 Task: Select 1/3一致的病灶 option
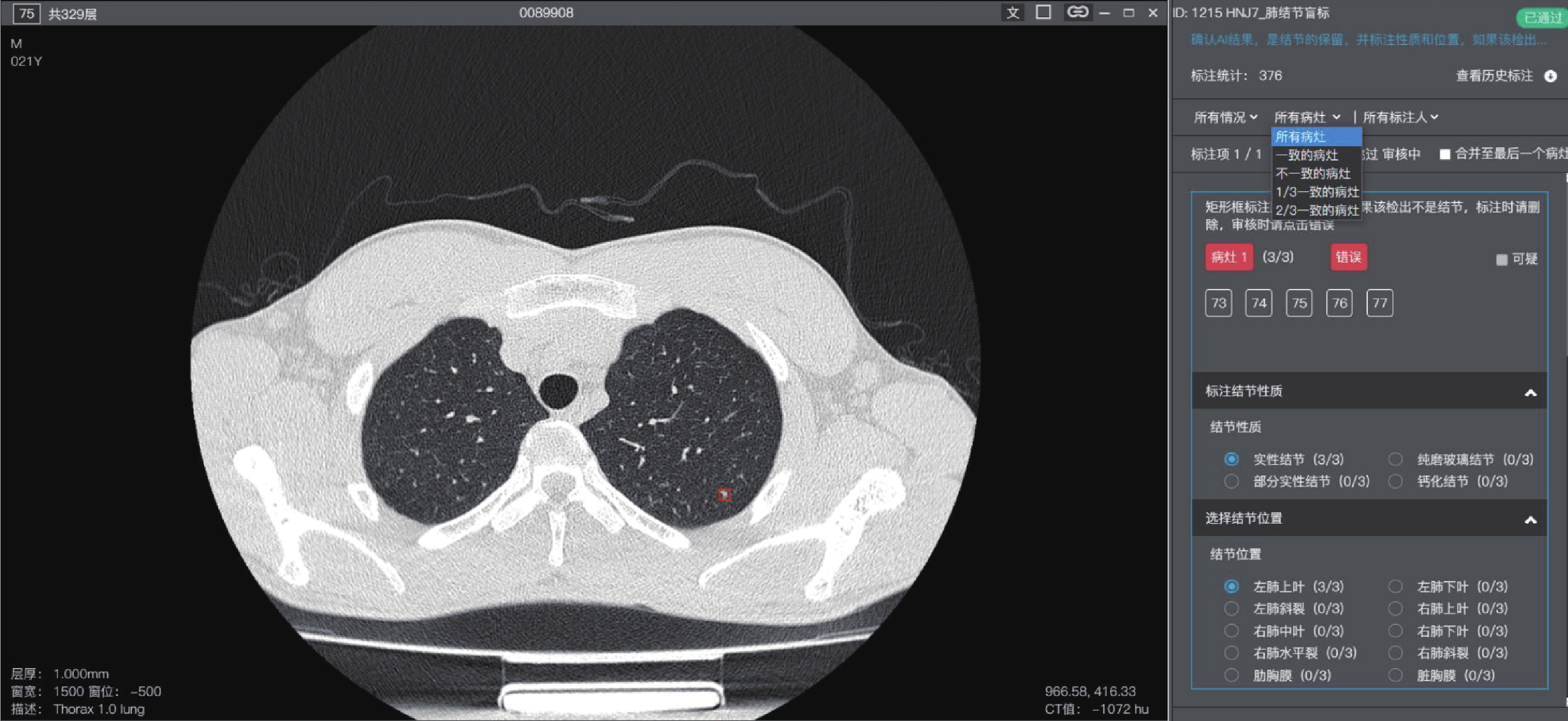tap(1316, 192)
